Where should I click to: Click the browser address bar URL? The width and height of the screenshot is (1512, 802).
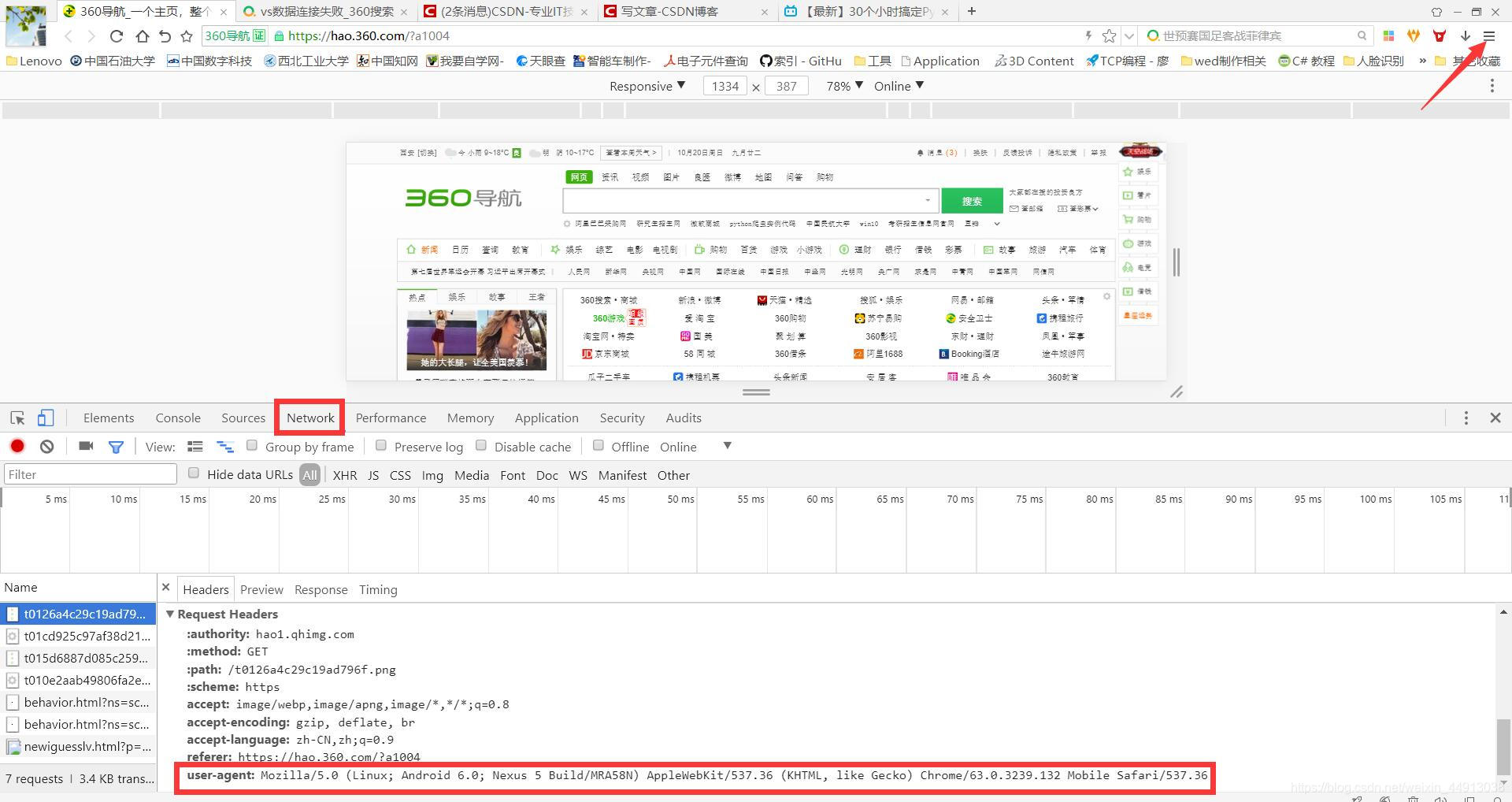(369, 35)
